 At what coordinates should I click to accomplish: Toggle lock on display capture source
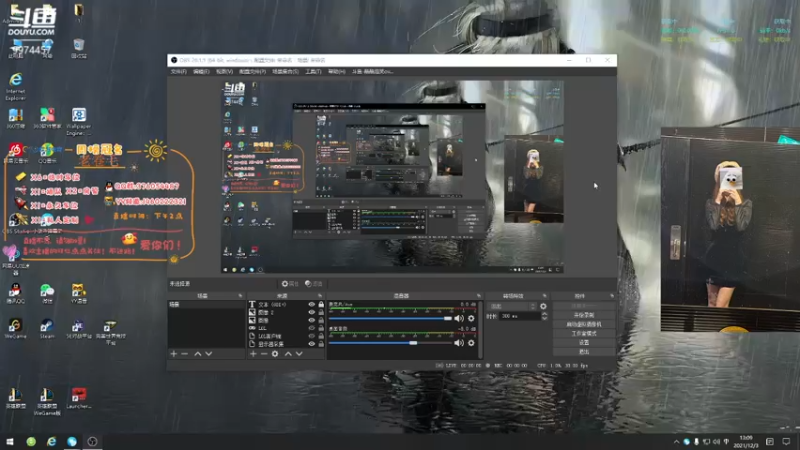coord(321,344)
